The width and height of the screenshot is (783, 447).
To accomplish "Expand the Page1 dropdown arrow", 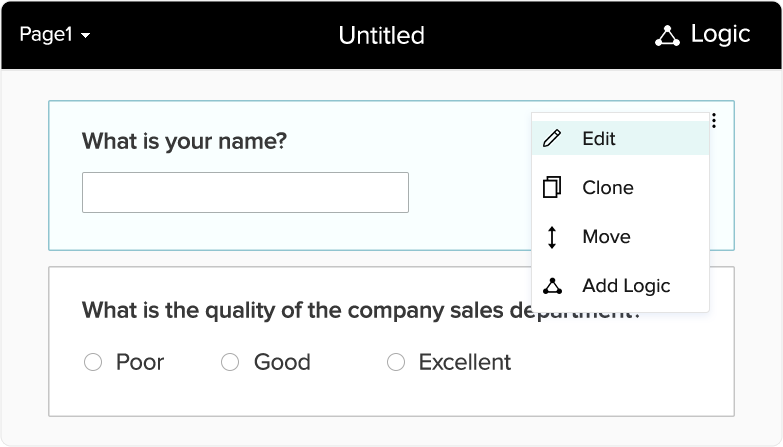I will [x=86, y=36].
